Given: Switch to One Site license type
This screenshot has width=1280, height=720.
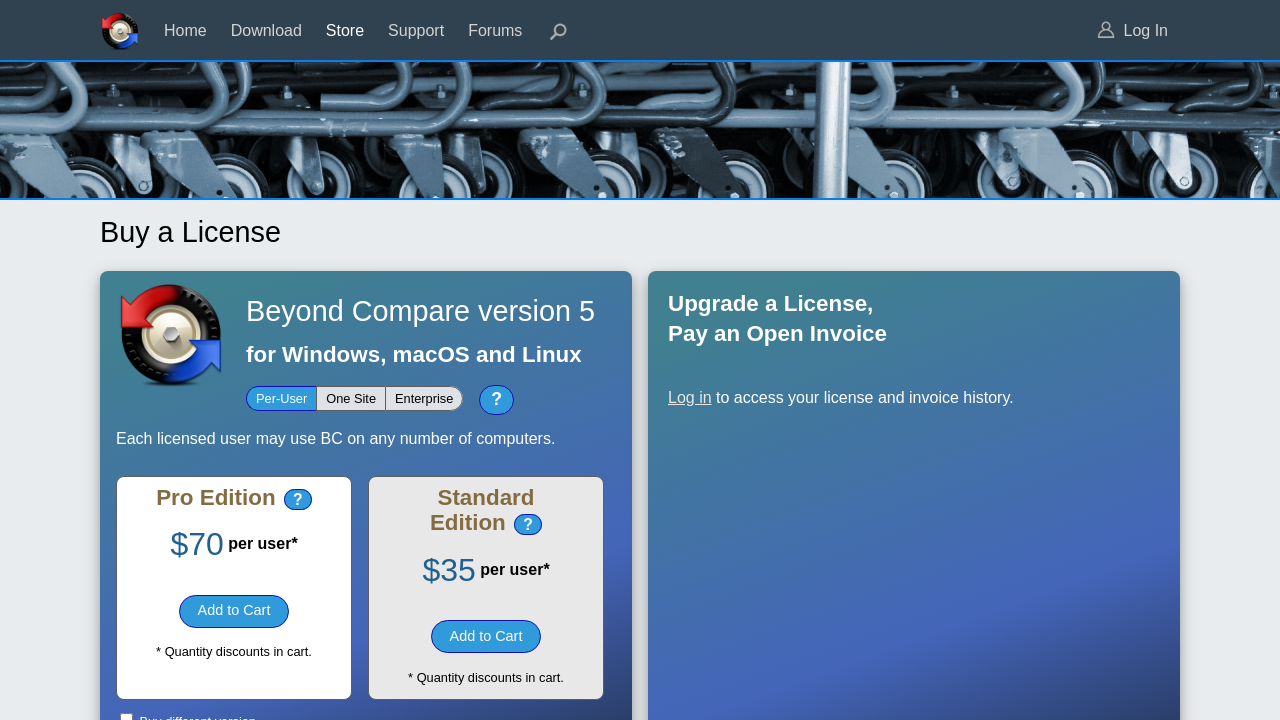Looking at the screenshot, I should [351, 399].
